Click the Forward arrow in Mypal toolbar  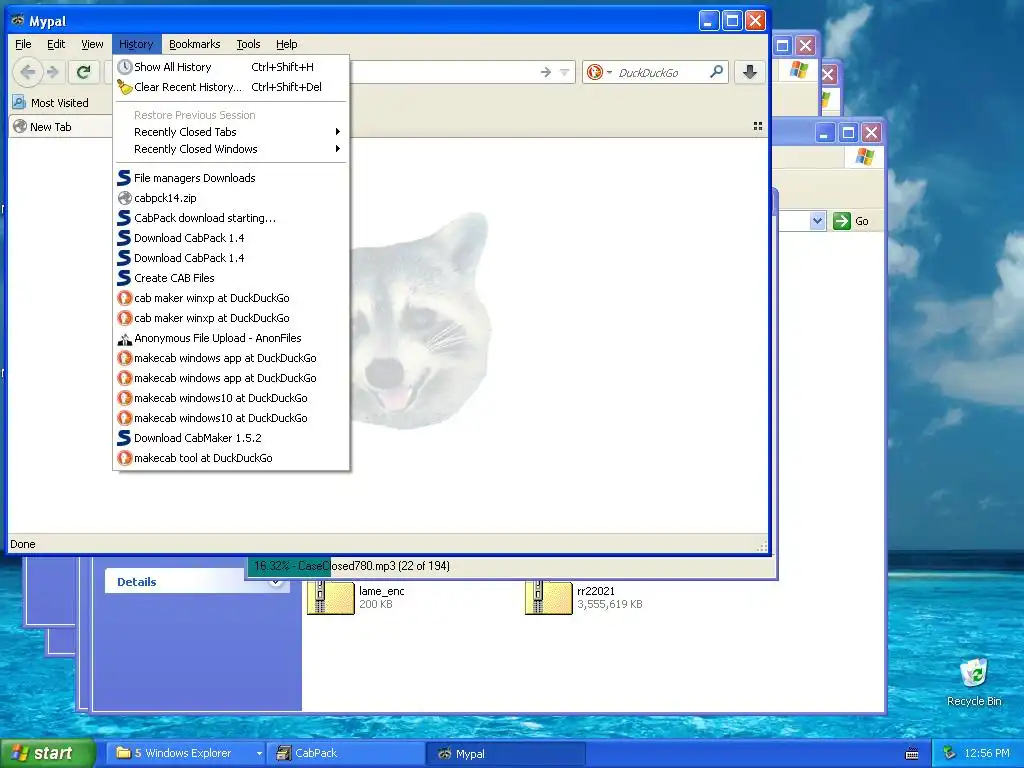[53, 72]
